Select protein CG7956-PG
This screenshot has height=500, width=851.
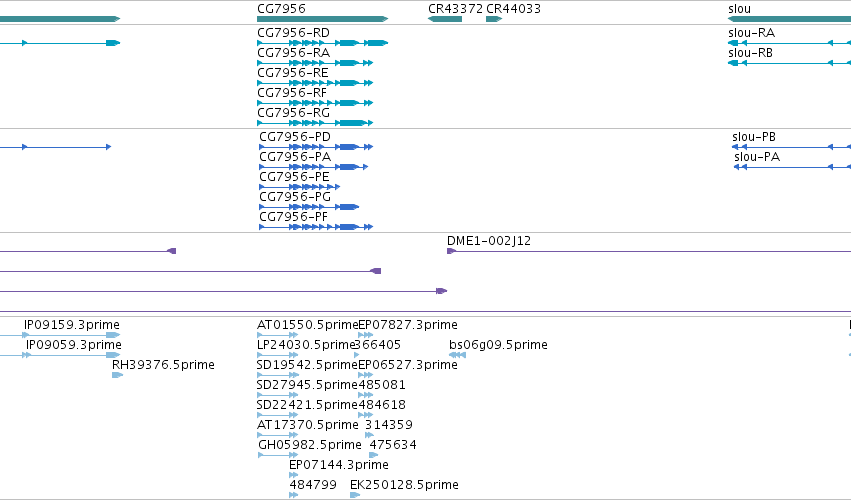[295, 197]
